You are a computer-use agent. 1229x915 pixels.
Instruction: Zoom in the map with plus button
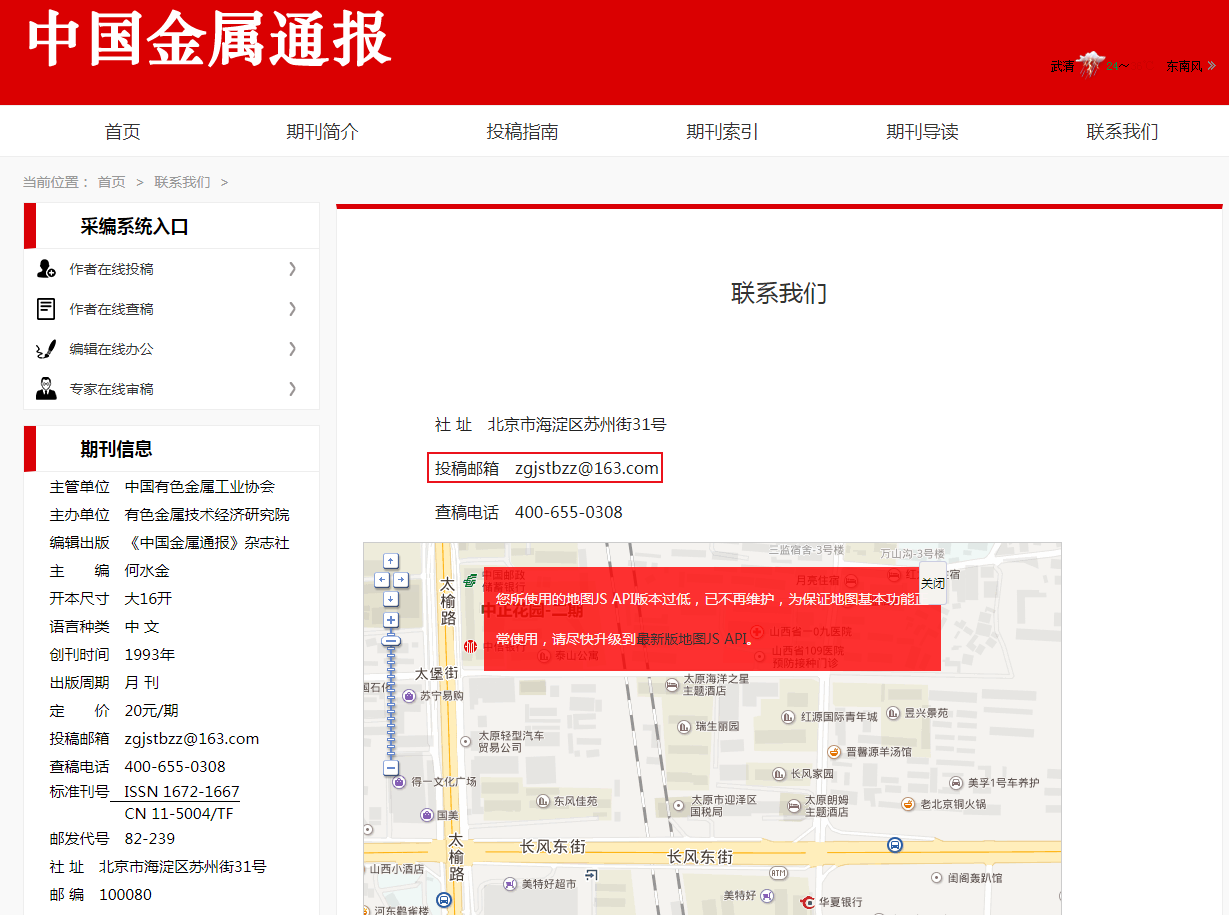pos(391,620)
